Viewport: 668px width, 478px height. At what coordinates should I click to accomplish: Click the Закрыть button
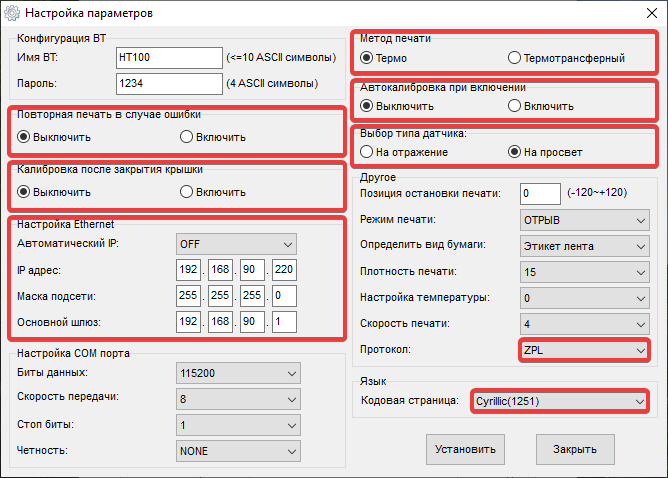(575, 449)
